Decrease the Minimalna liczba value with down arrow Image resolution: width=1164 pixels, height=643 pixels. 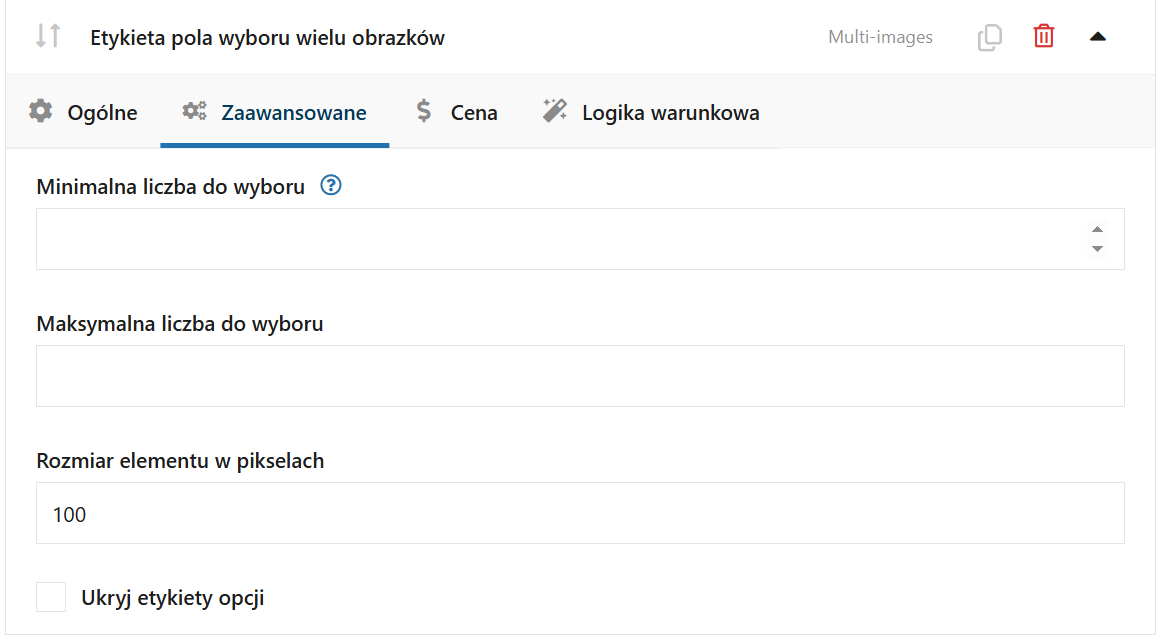point(1098,248)
